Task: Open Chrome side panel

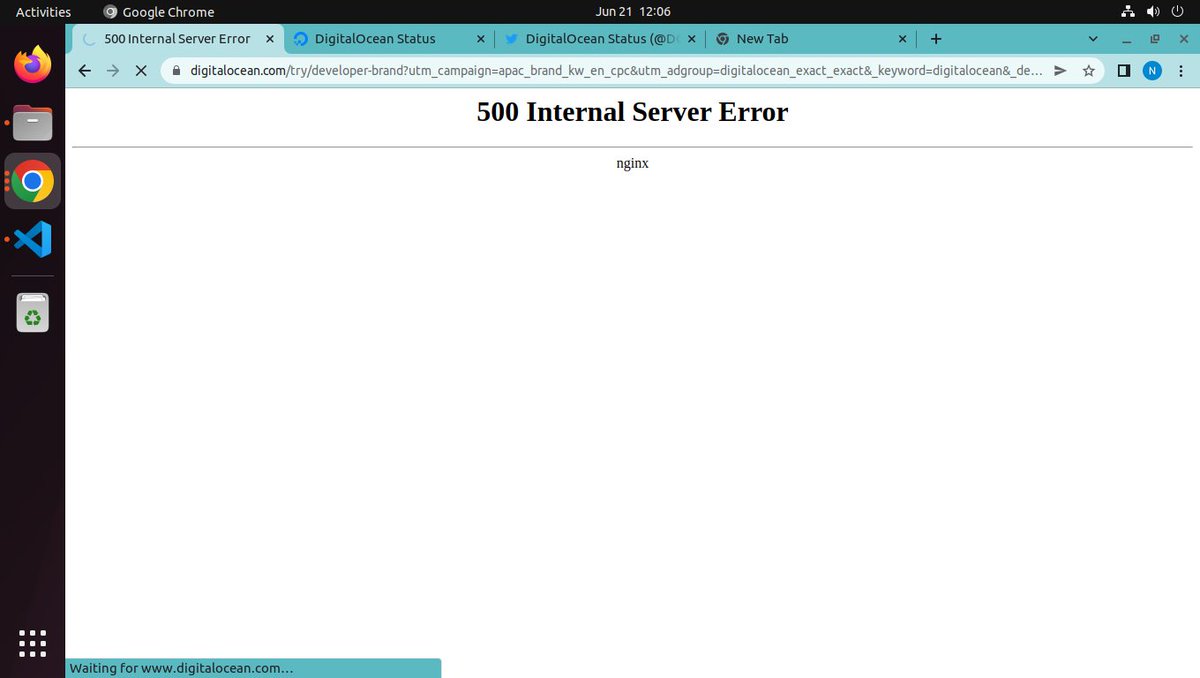Action: pyautogui.click(x=1123, y=71)
